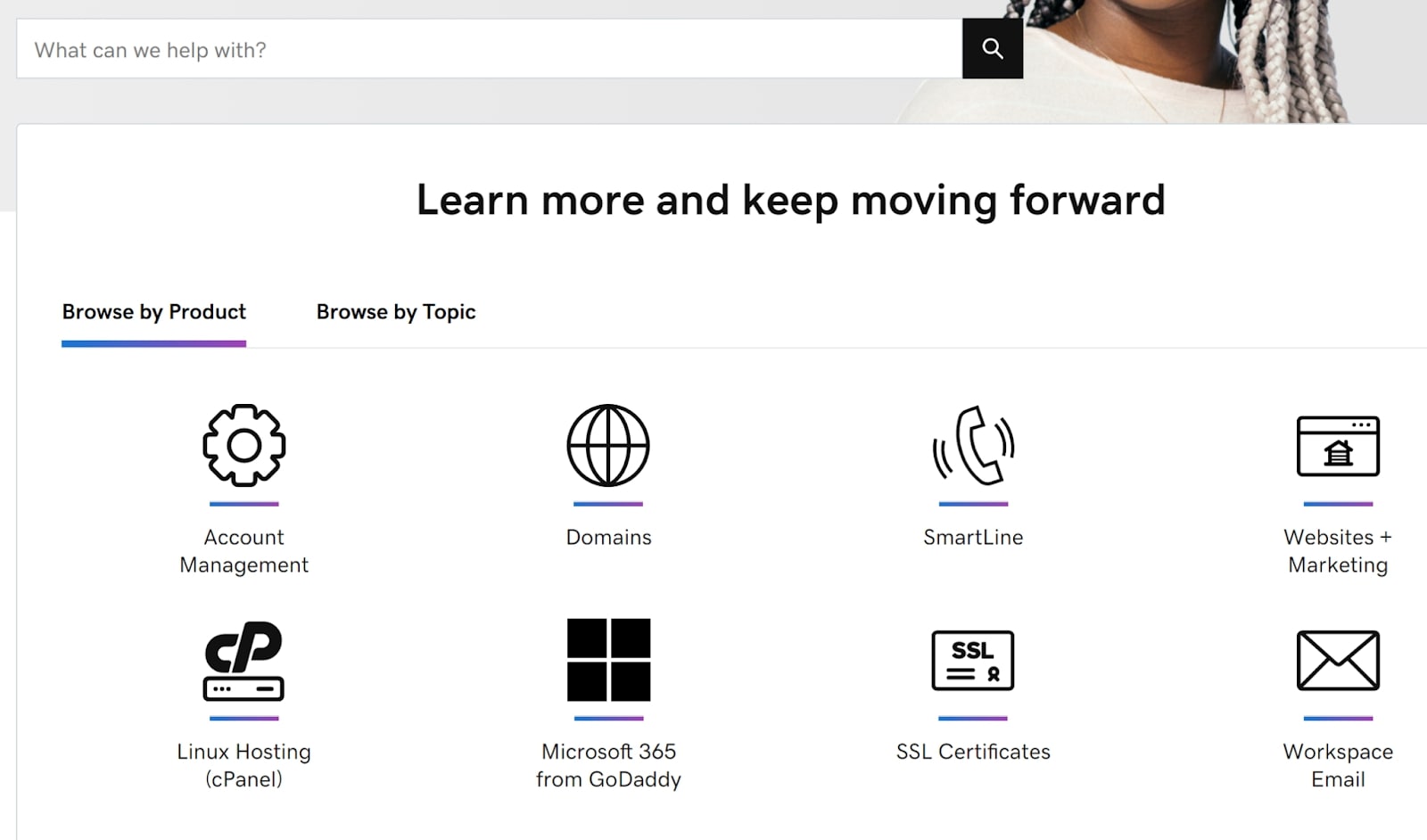1427x840 pixels.
Task: Click the Microsoft 365 from GoDaddy label
Action: click(x=608, y=765)
